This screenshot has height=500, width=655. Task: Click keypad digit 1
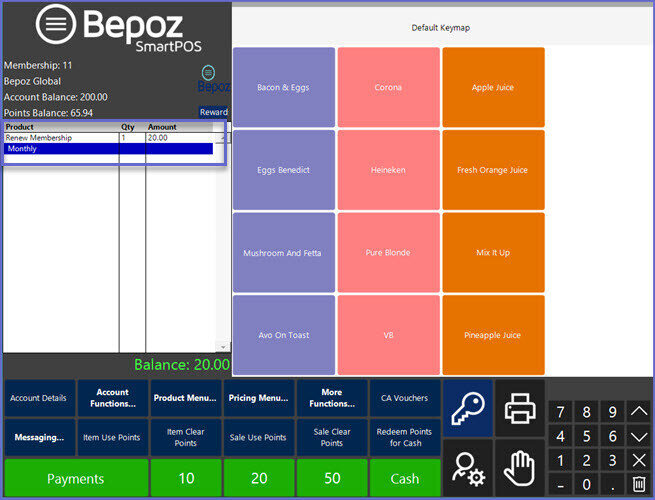[561, 460]
